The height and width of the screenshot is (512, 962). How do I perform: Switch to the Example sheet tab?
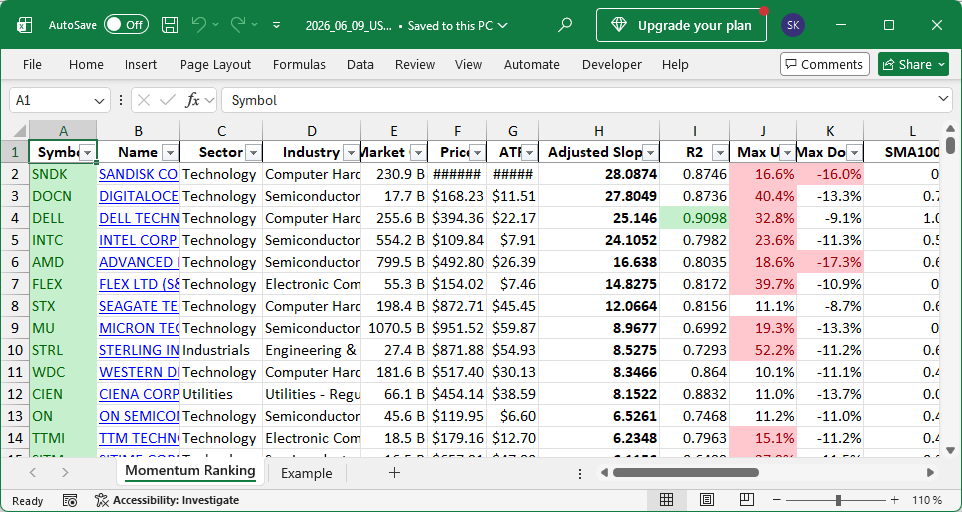306,473
